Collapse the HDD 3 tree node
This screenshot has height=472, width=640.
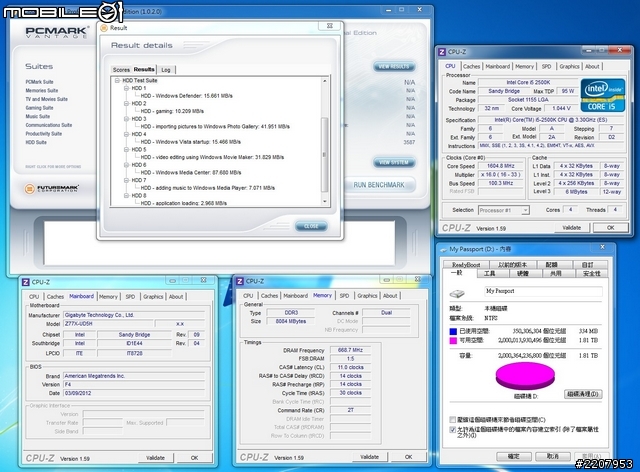[127, 119]
